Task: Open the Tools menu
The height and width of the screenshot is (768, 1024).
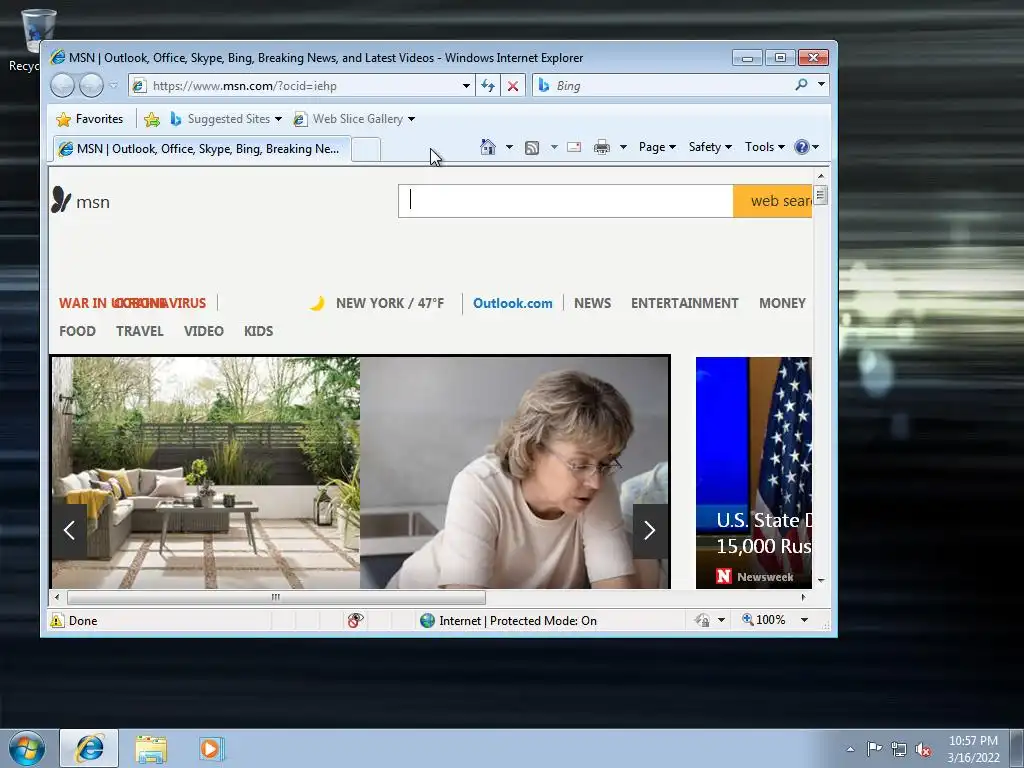Action: pyautogui.click(x=765, y=147)
